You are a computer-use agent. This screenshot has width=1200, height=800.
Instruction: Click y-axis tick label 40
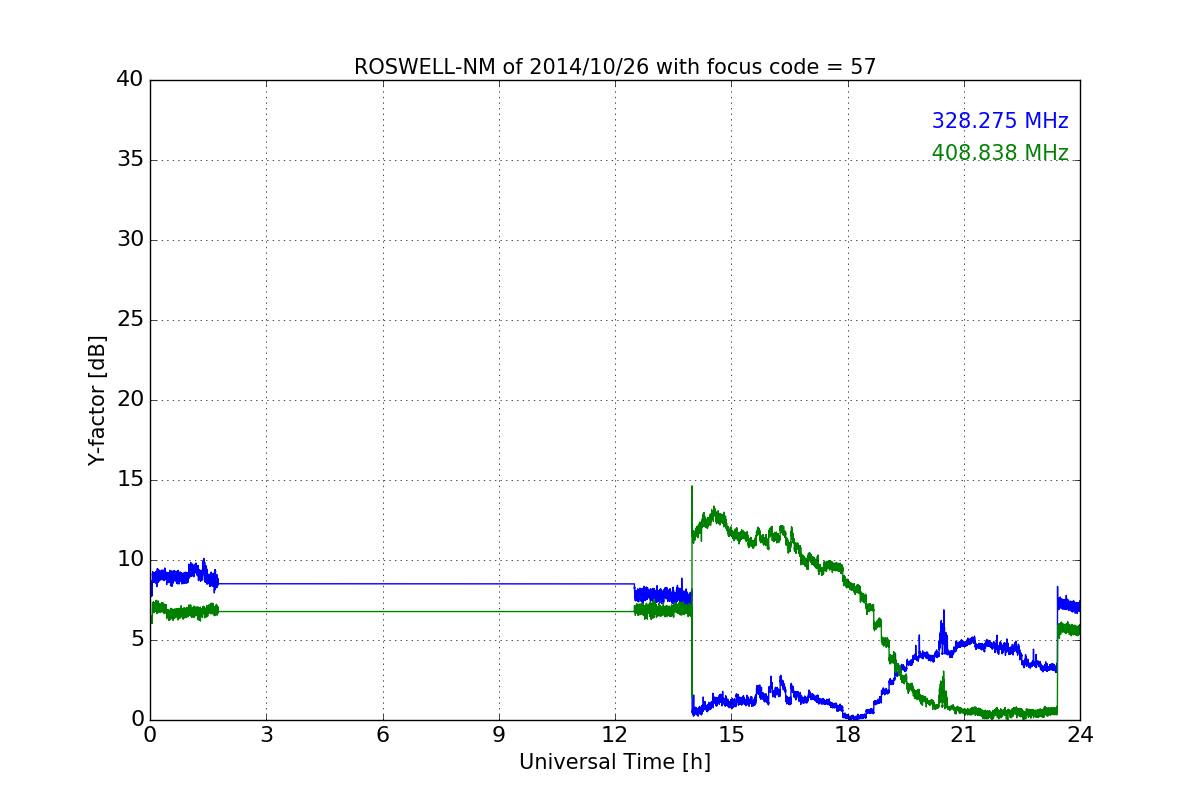129,80
